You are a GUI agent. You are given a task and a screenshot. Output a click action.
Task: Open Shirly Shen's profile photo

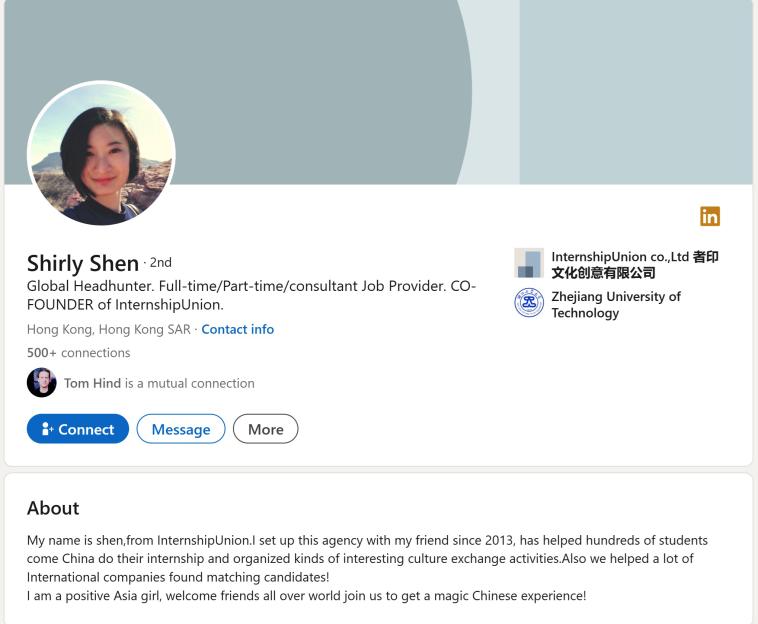(102, 153)
